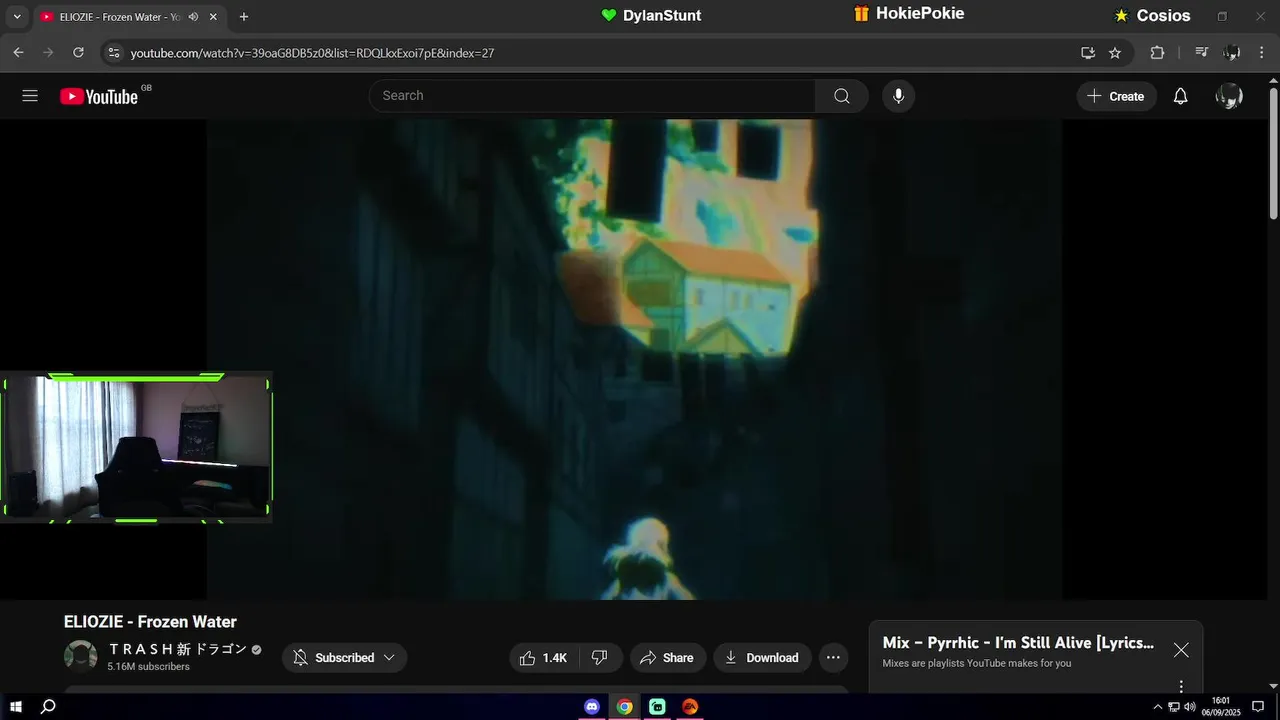Click the Share button

(667, 658)
